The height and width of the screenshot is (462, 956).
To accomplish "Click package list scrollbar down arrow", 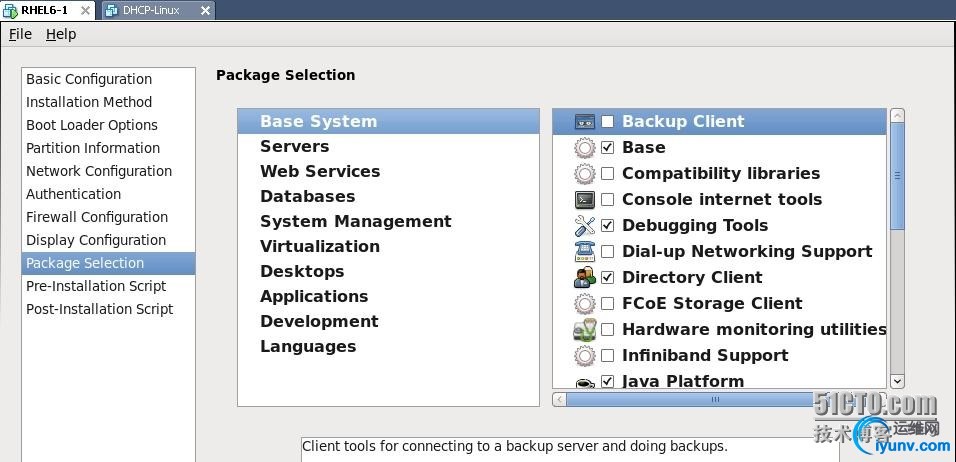I will pos(897,381).
